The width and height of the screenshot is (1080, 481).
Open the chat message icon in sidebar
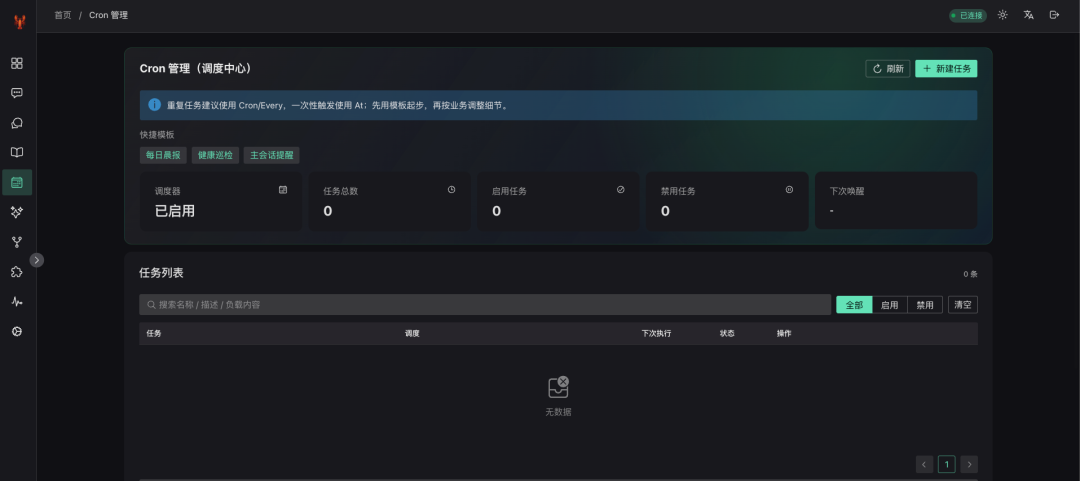17,93
